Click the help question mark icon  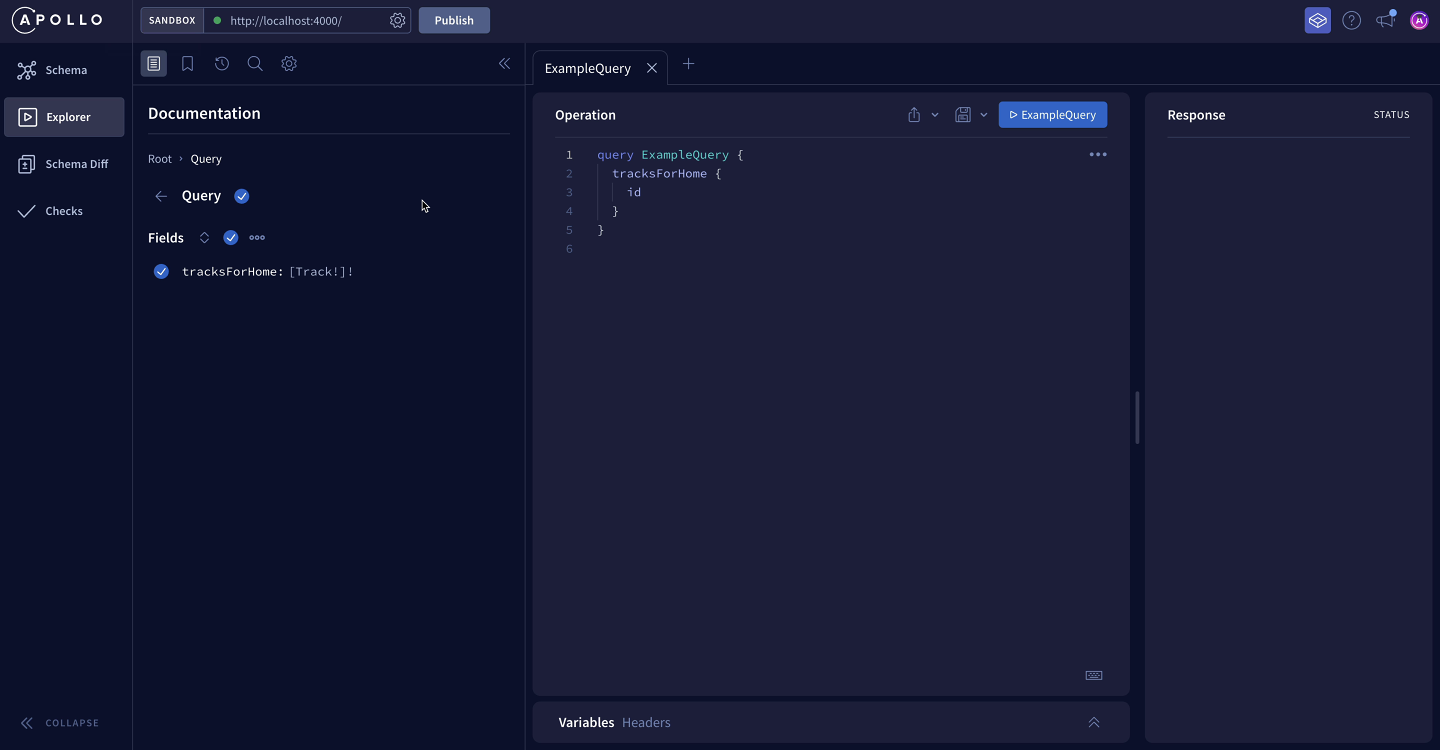tap(1351, 20)
